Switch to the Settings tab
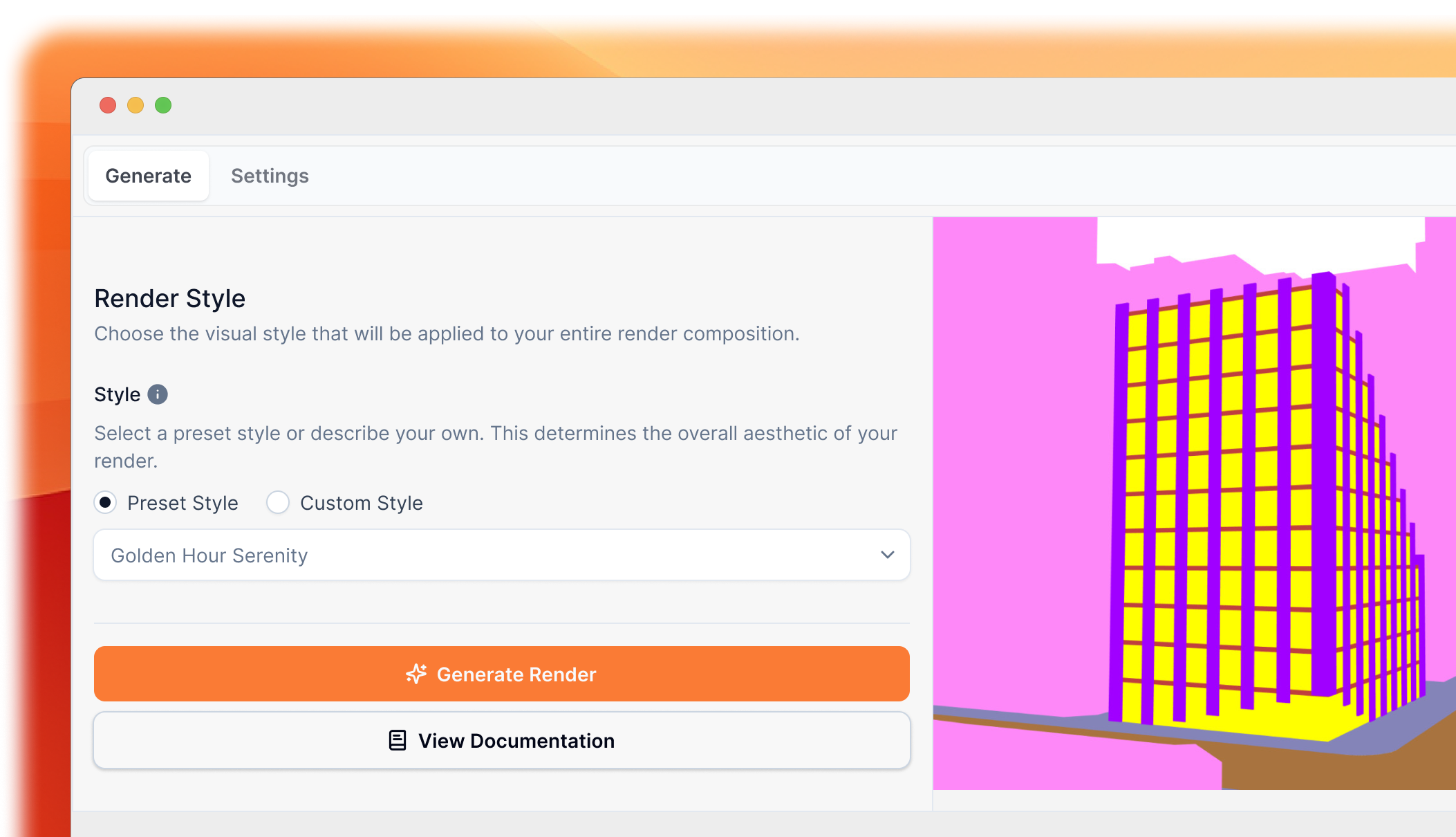 (270, 176)
